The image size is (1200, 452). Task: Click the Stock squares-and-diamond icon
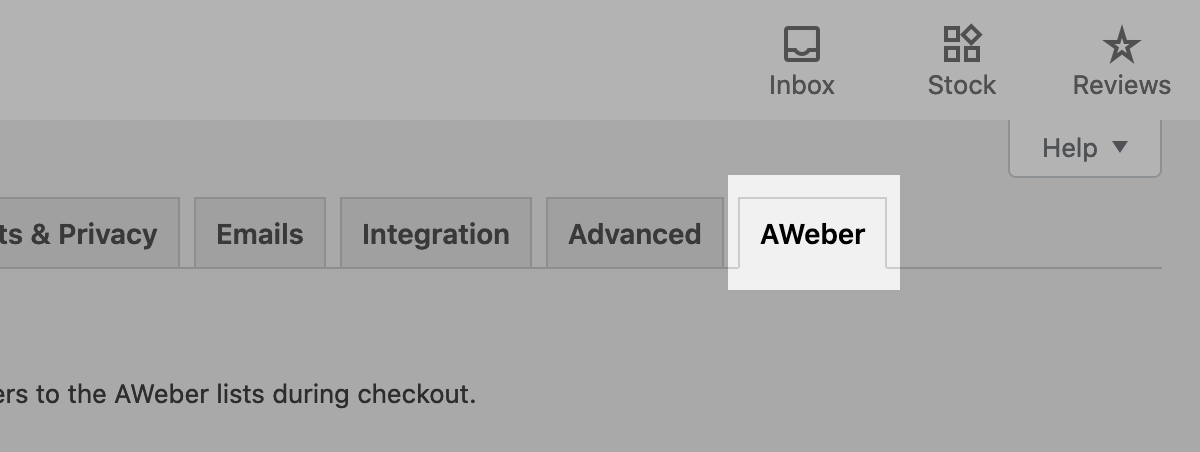point(962,44)
